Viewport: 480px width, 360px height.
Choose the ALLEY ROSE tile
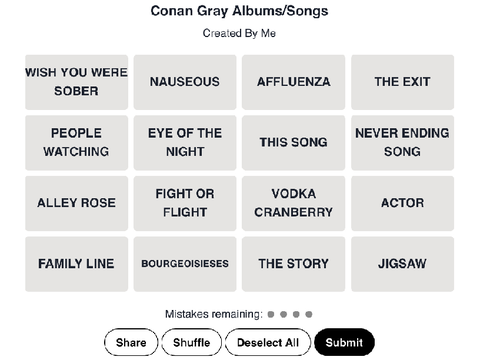pos(77,203)
